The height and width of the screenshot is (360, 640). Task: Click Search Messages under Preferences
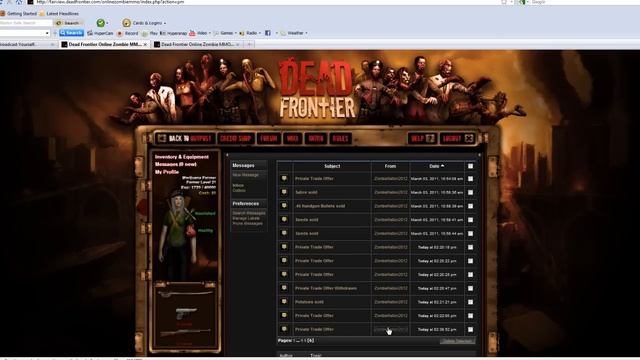pos(249,213)
